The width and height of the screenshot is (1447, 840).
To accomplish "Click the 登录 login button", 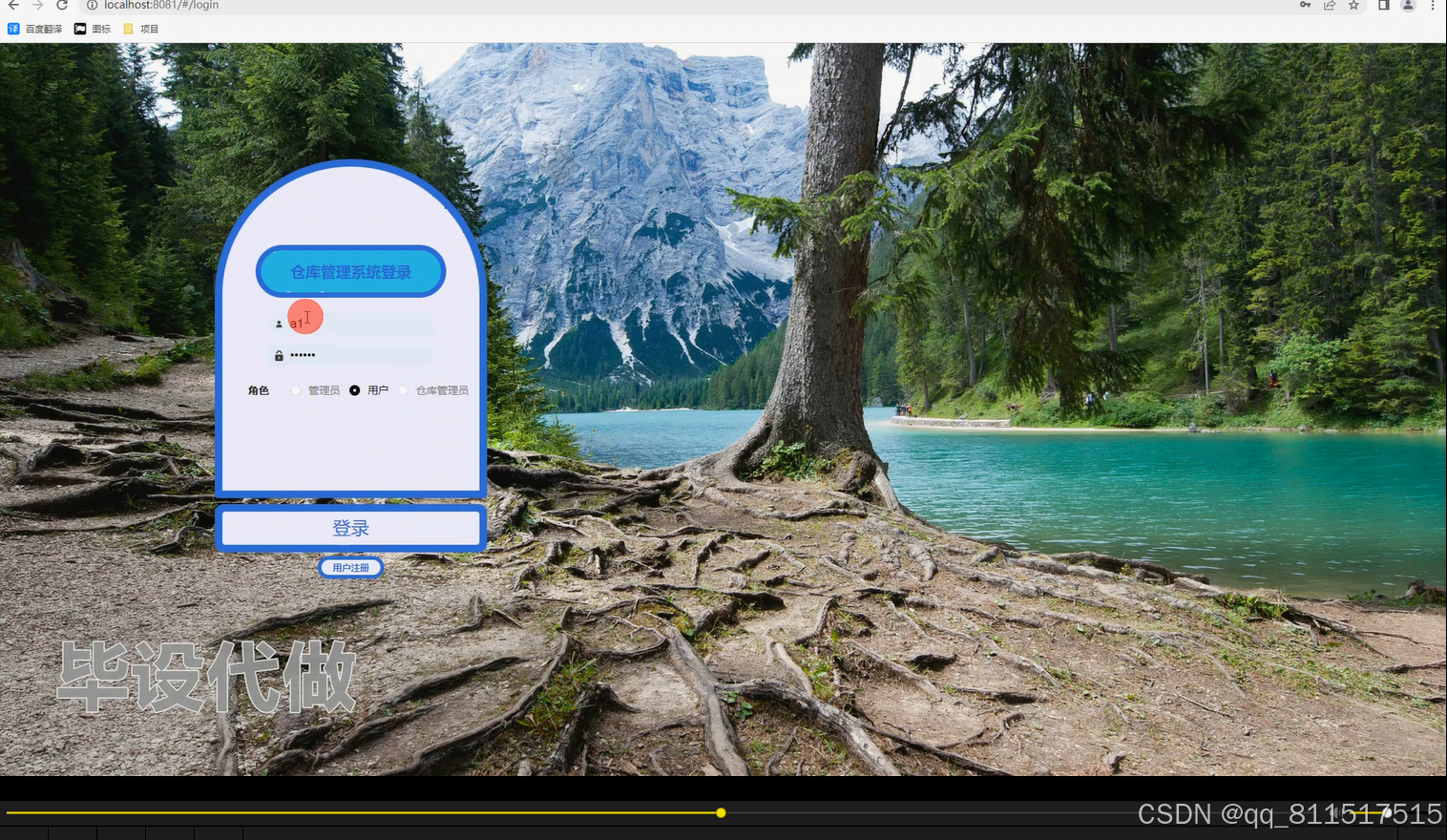I will [351, 528].
